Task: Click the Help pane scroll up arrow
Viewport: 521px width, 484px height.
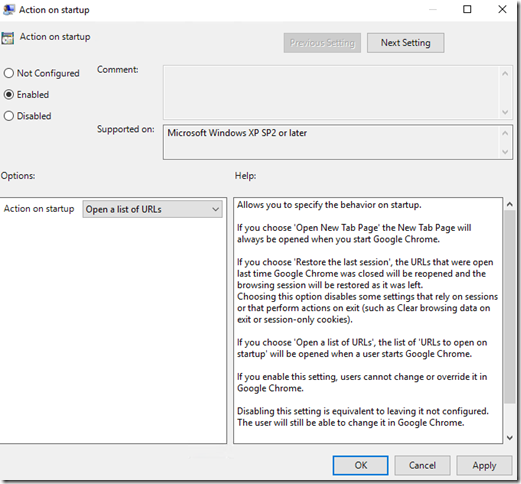Action: (510, 204)
